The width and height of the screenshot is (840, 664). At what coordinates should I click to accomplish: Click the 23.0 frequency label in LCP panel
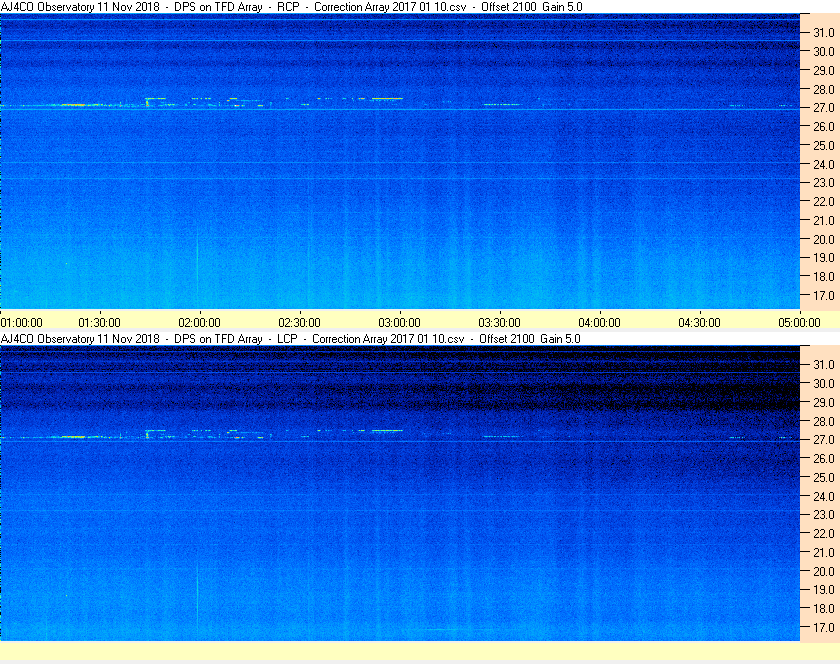tap(824, 514)
